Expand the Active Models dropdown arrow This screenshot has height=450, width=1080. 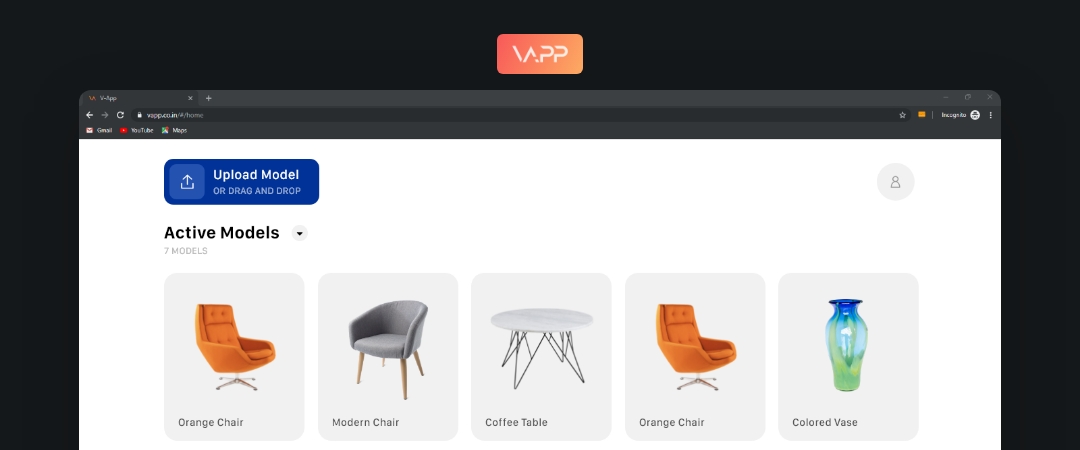300,233
